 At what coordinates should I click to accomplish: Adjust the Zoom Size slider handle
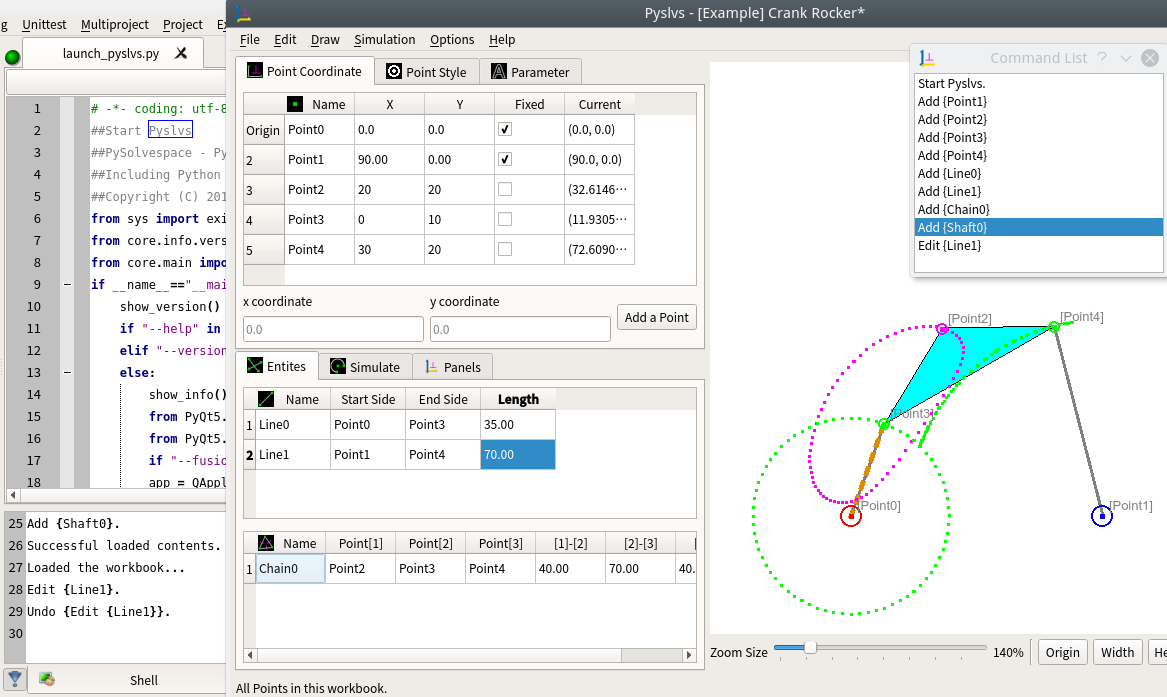810,648
